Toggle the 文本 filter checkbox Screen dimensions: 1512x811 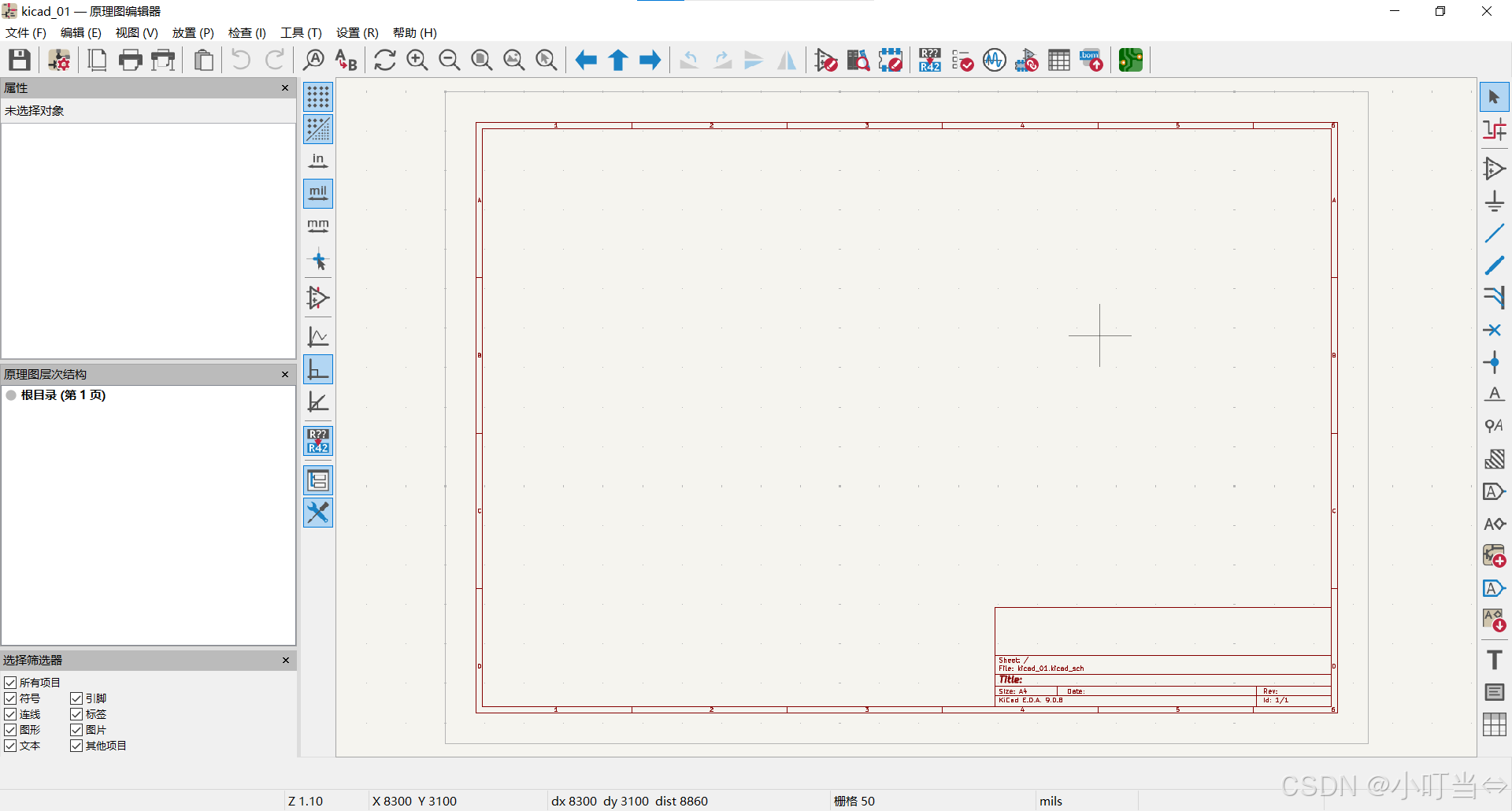click(x=10, y=746)
